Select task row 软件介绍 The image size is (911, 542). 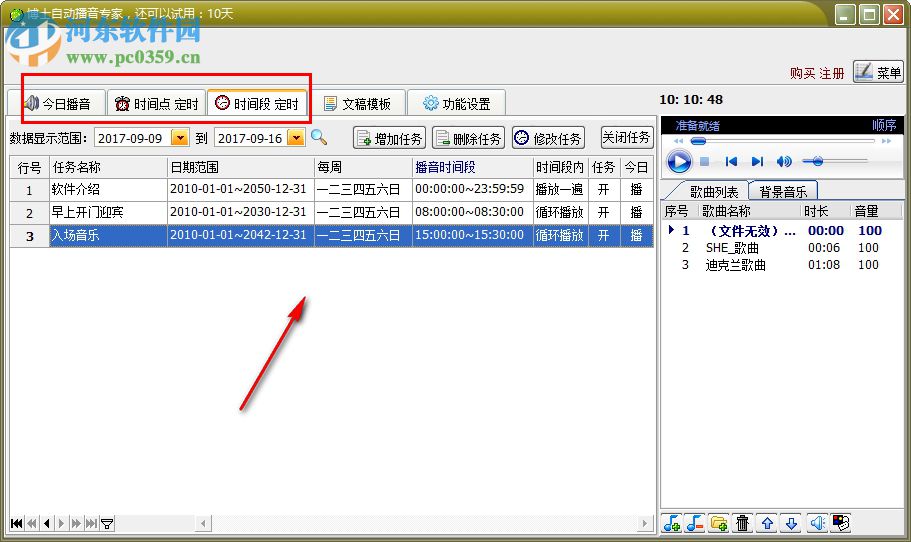click(331, 189)
